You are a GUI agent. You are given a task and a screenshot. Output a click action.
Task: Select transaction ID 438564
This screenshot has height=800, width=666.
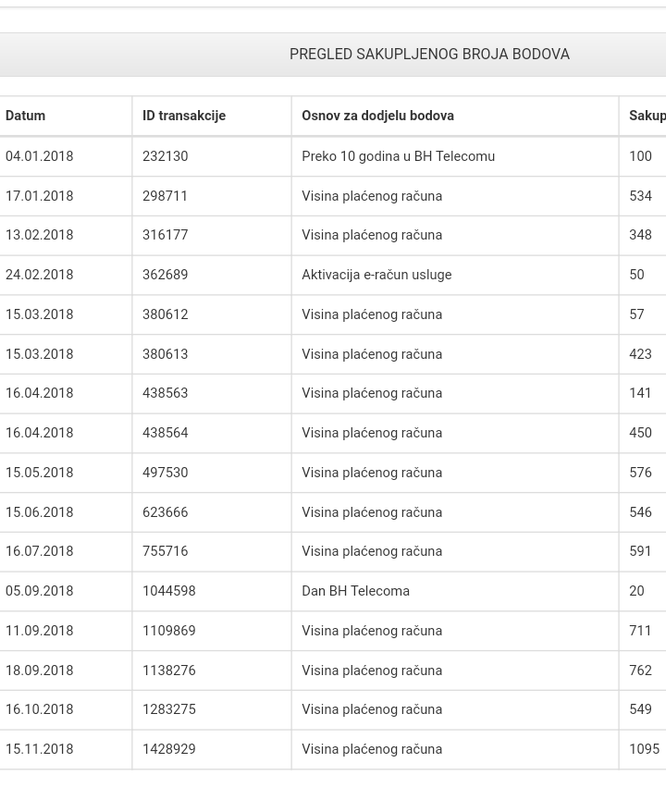coord(165,433)
